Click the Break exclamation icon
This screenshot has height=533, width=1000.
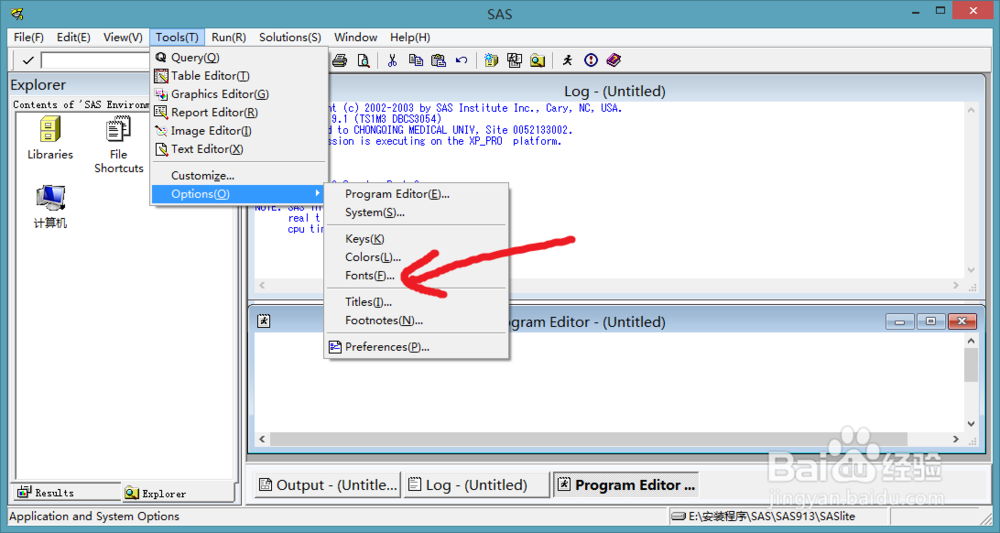[591, 61]
